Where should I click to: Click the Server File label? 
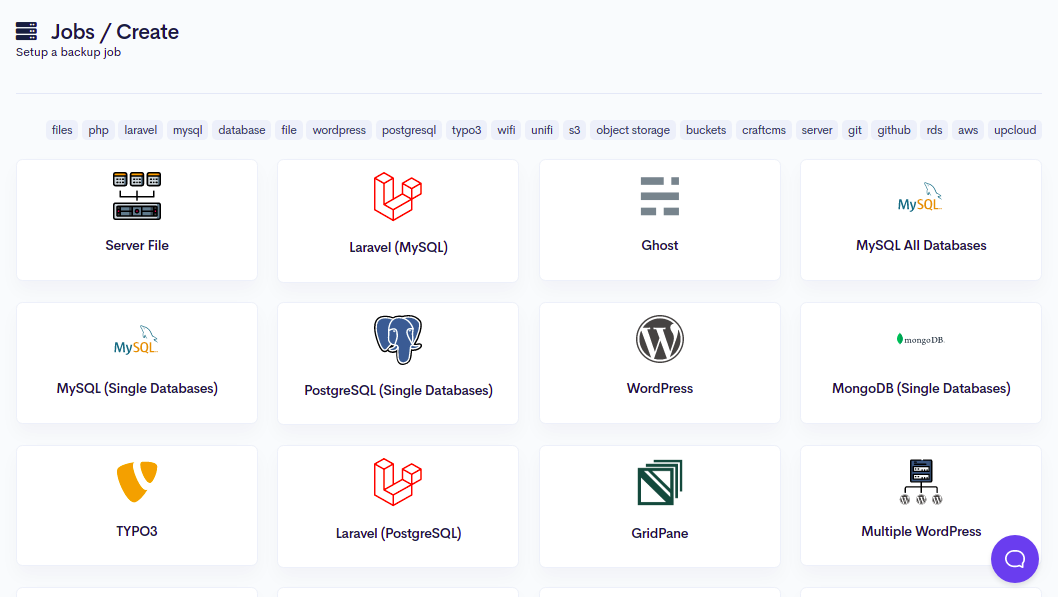pyautogui.click(x=137, y=246)
